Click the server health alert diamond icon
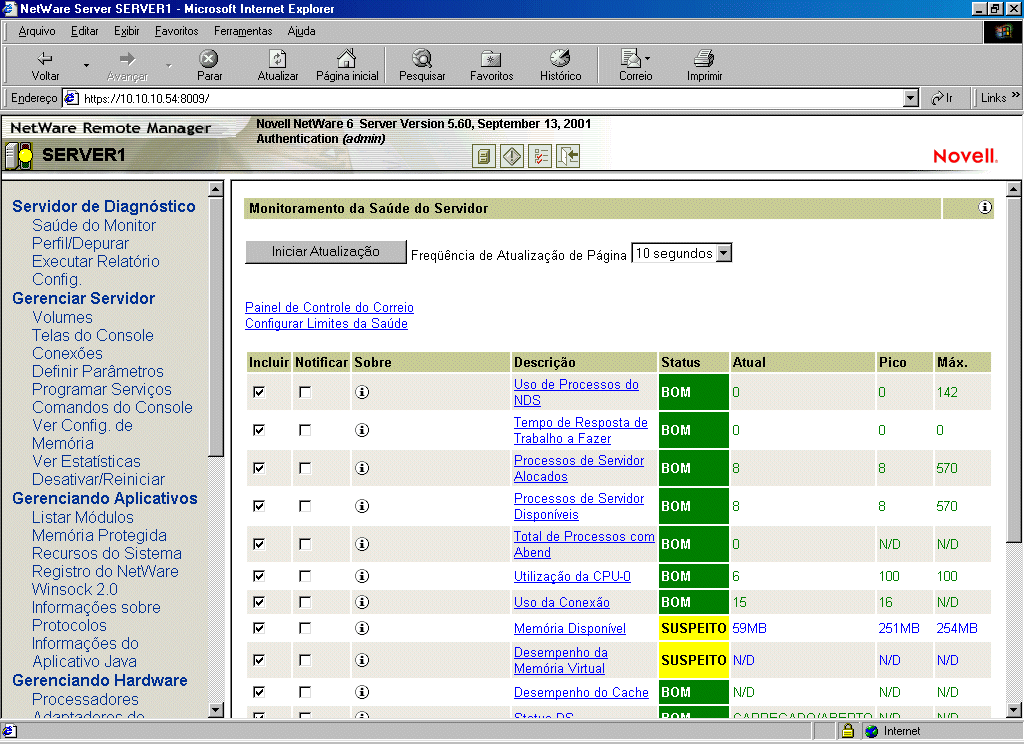This screenshot has width=1024, height=744. pyautogui.click(x=511, y=156)
